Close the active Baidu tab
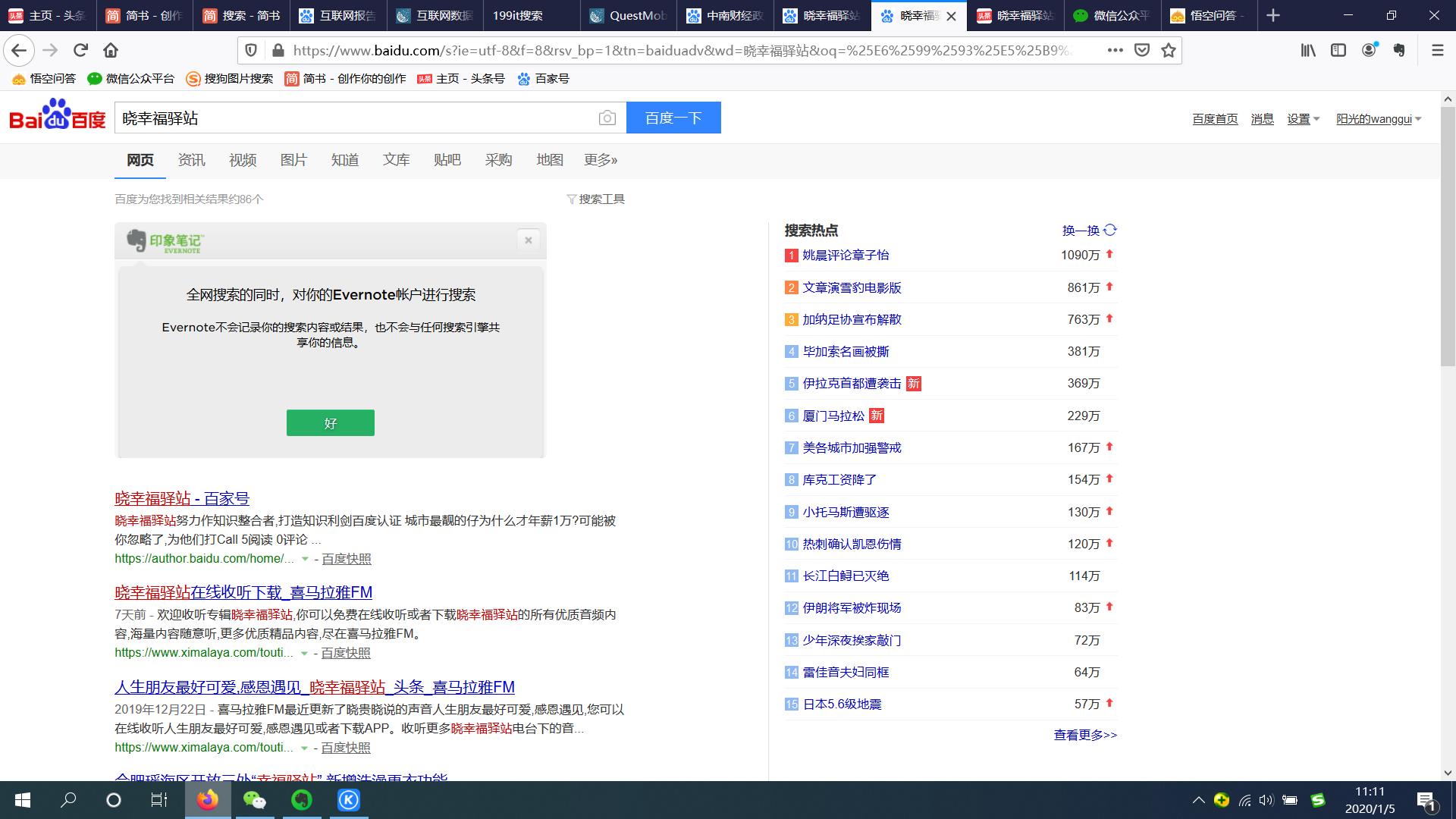1456x819 pixels. click(951, 16)
